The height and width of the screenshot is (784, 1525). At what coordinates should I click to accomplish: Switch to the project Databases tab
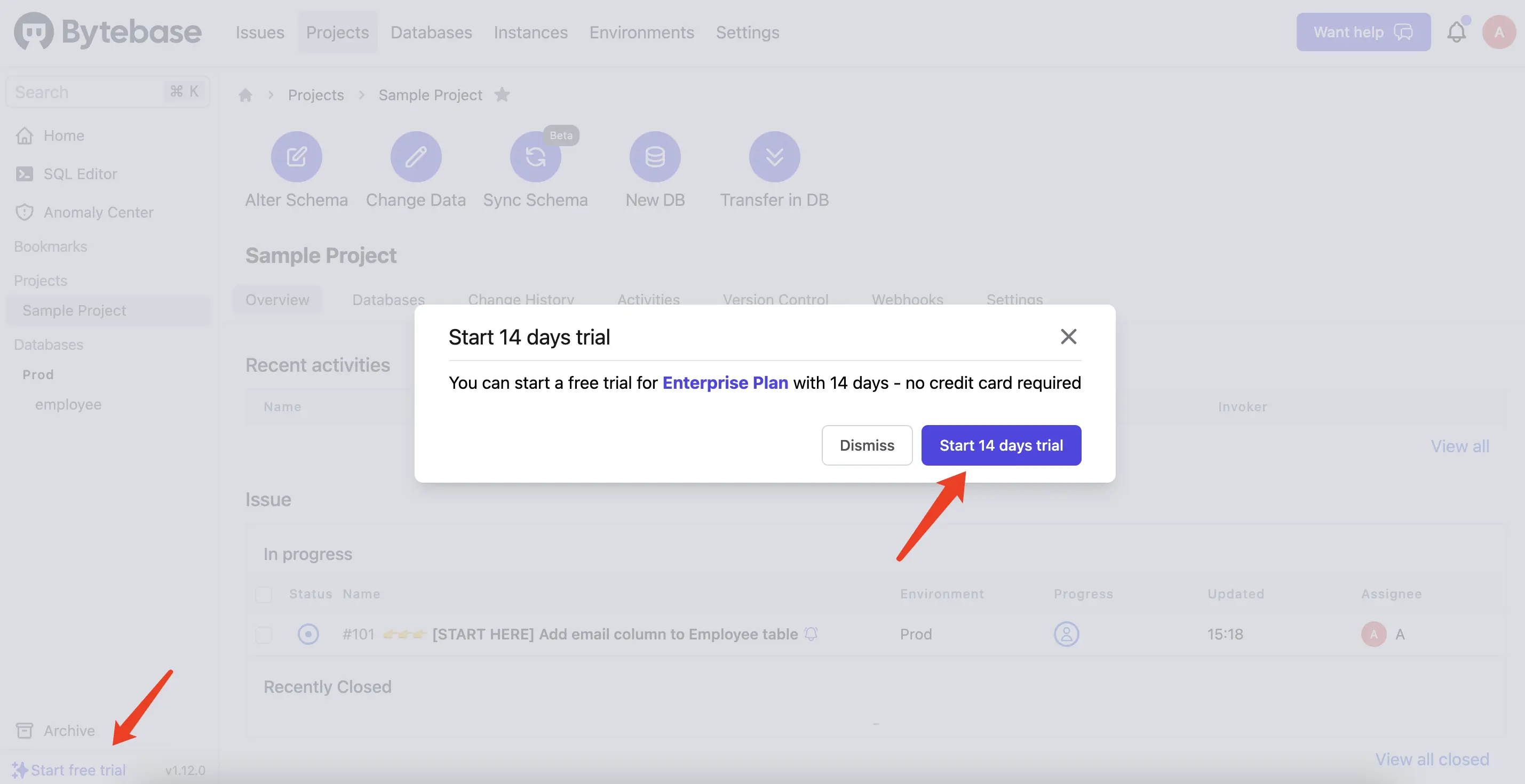click(x=388, y=299)
